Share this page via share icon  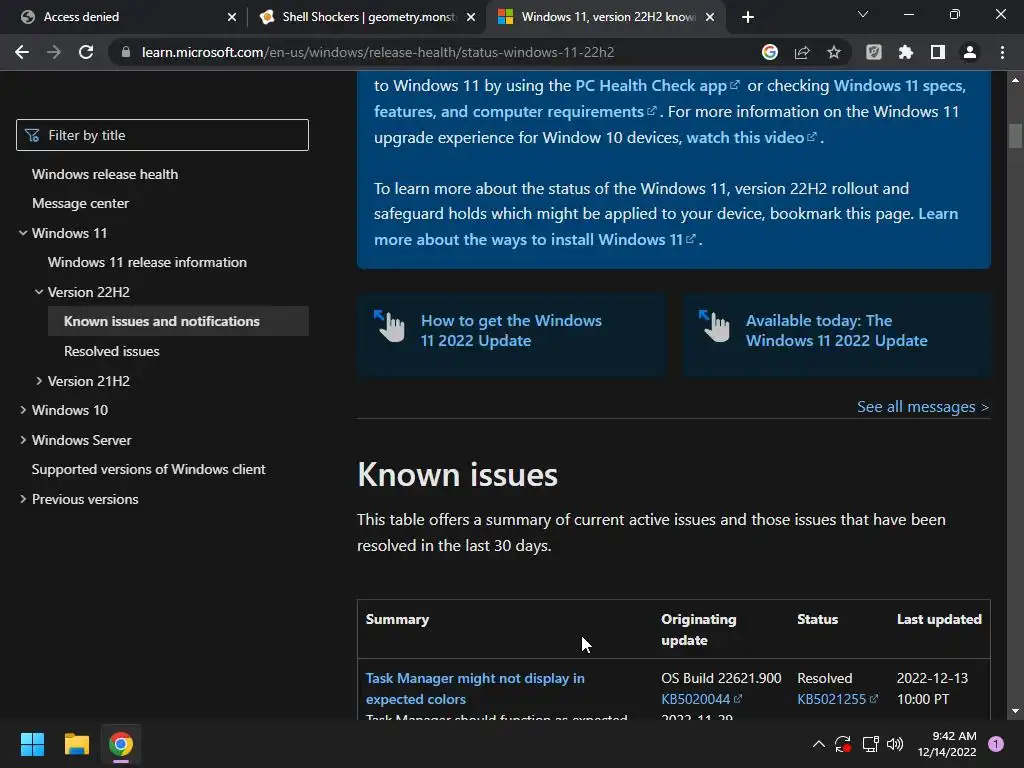pyautogui.click(x=802, y=52)
